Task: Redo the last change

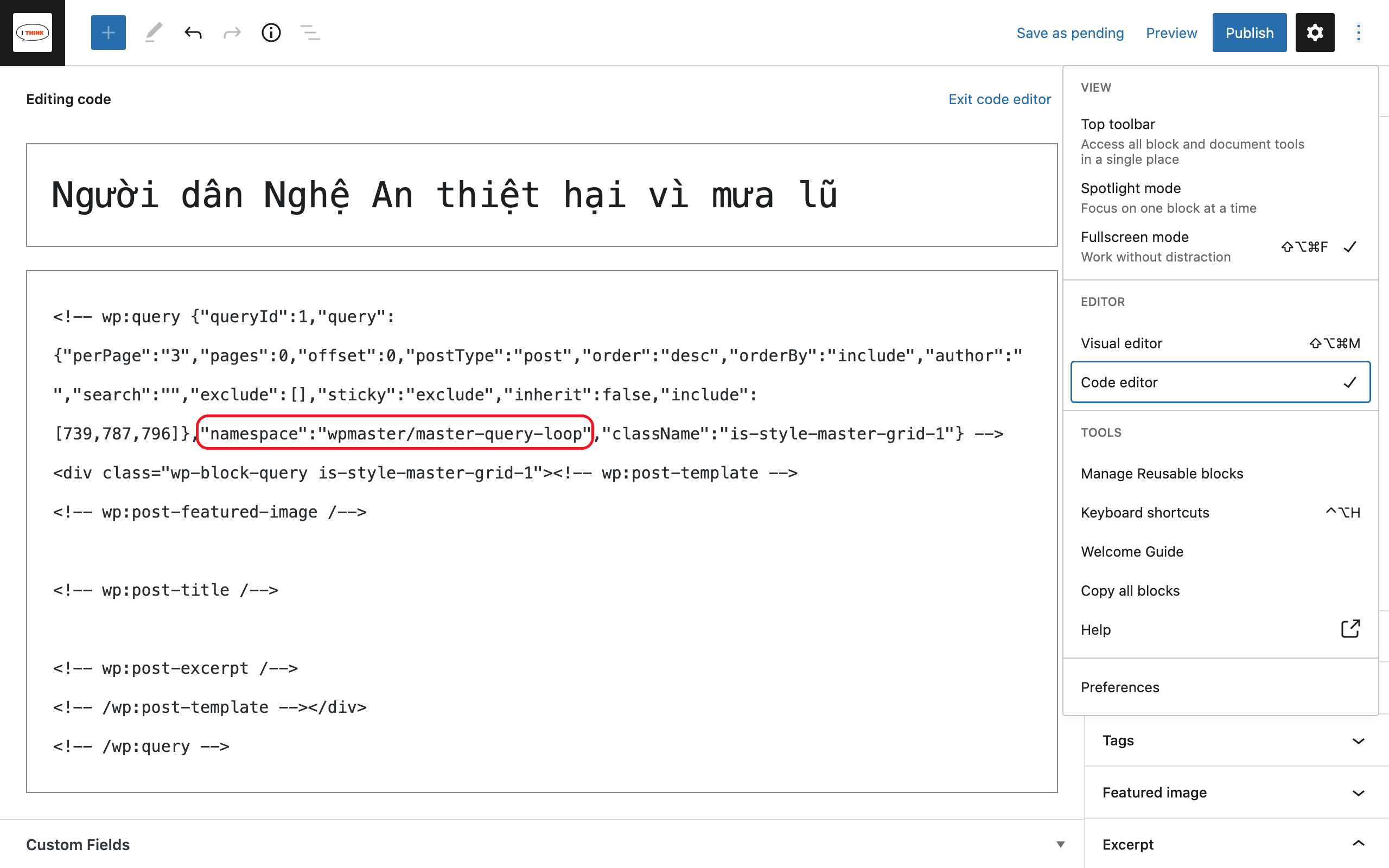Action: (x=232, y=33)
